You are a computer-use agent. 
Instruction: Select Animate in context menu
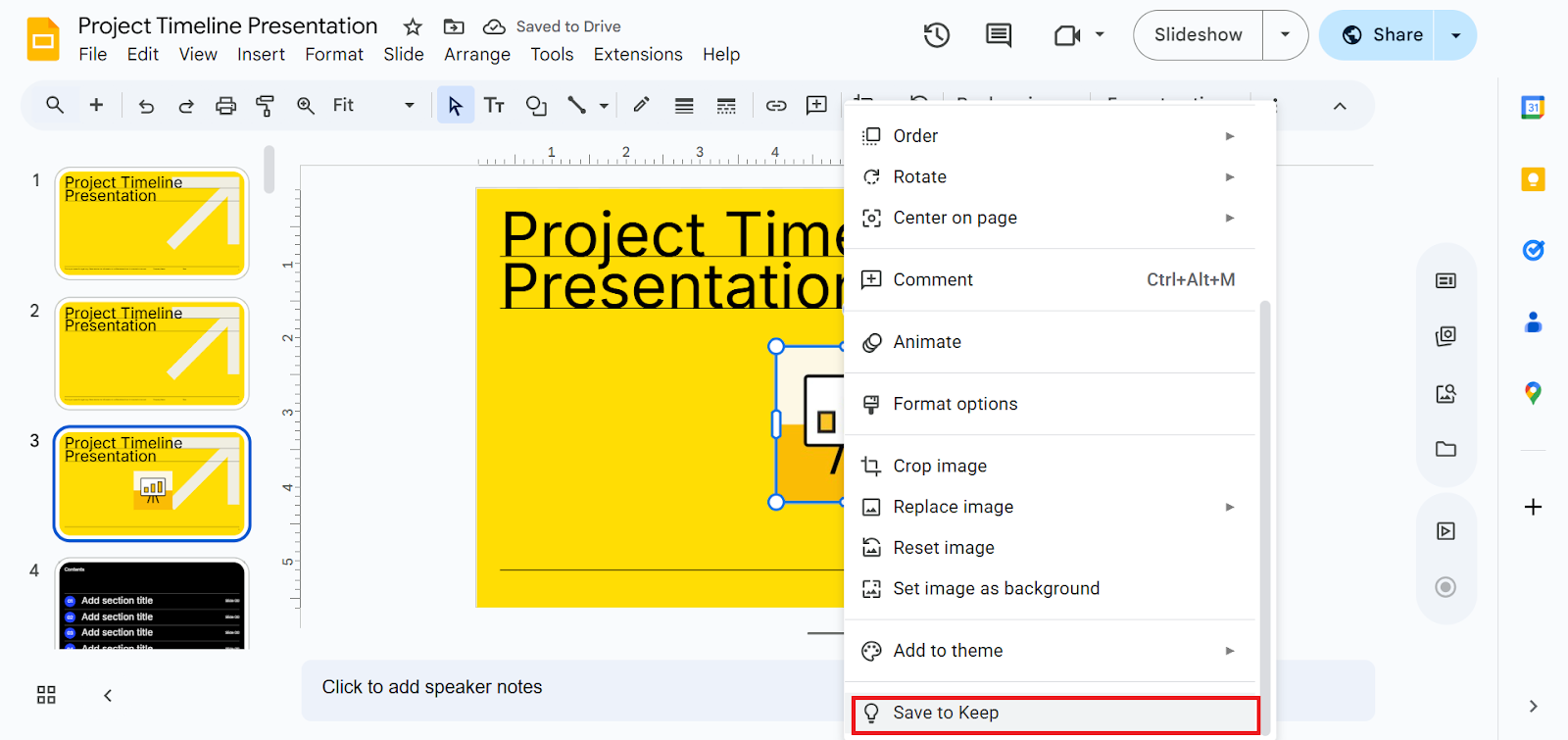tap(1050, 342)
